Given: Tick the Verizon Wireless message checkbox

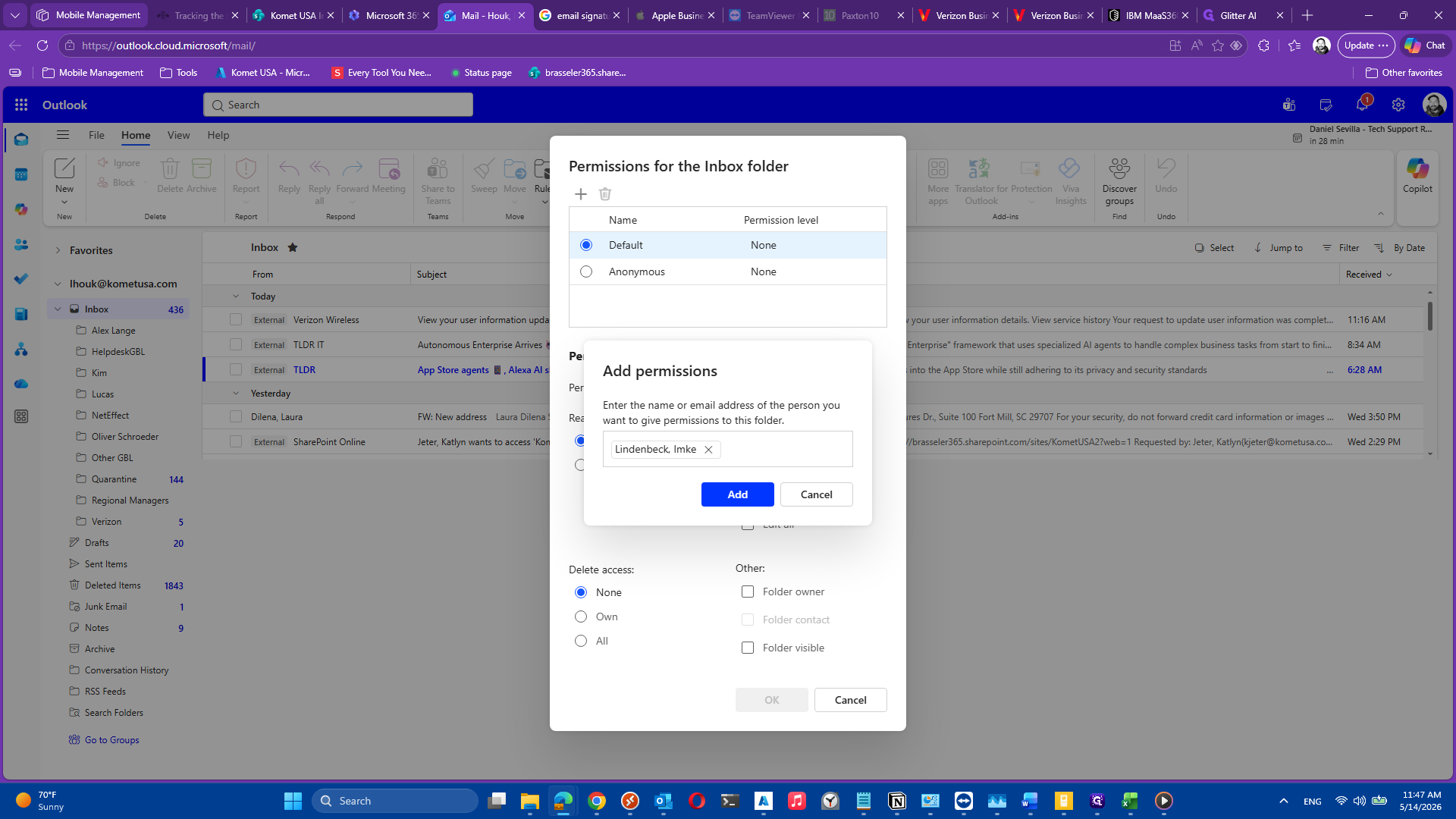Looking at the screenshot, I should click(x=236, y=320).
